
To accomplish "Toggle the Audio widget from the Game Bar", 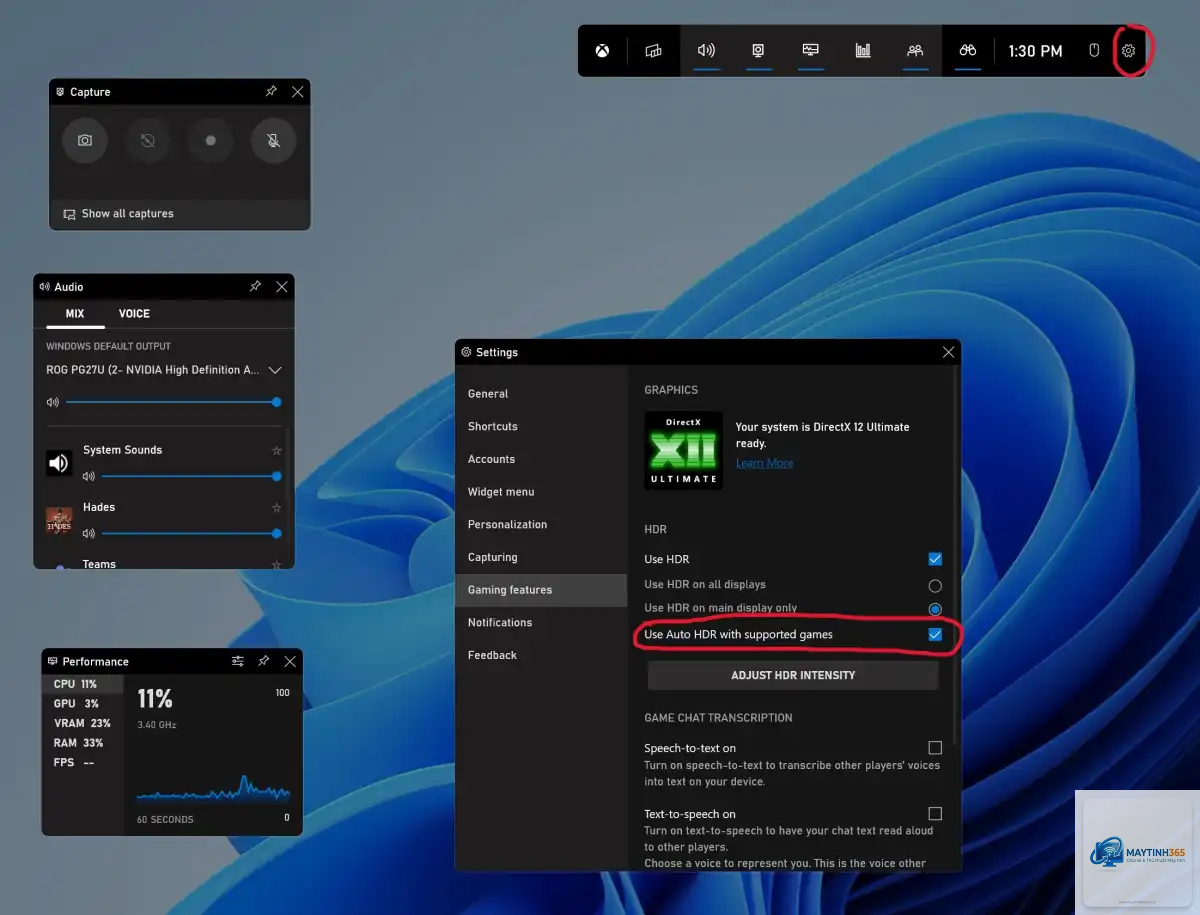I will point(706,51).
